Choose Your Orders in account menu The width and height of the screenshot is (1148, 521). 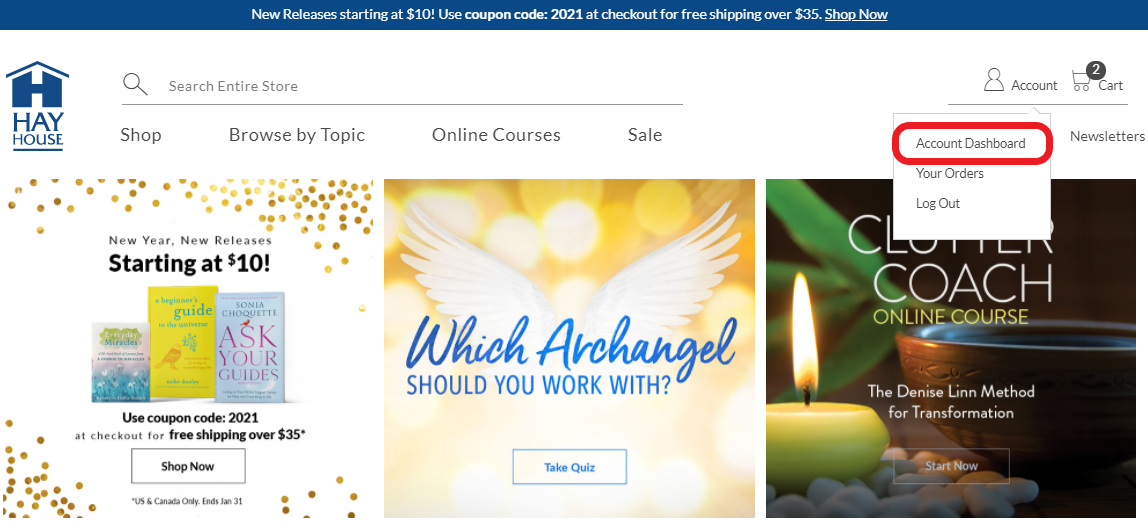coord(950,173)
